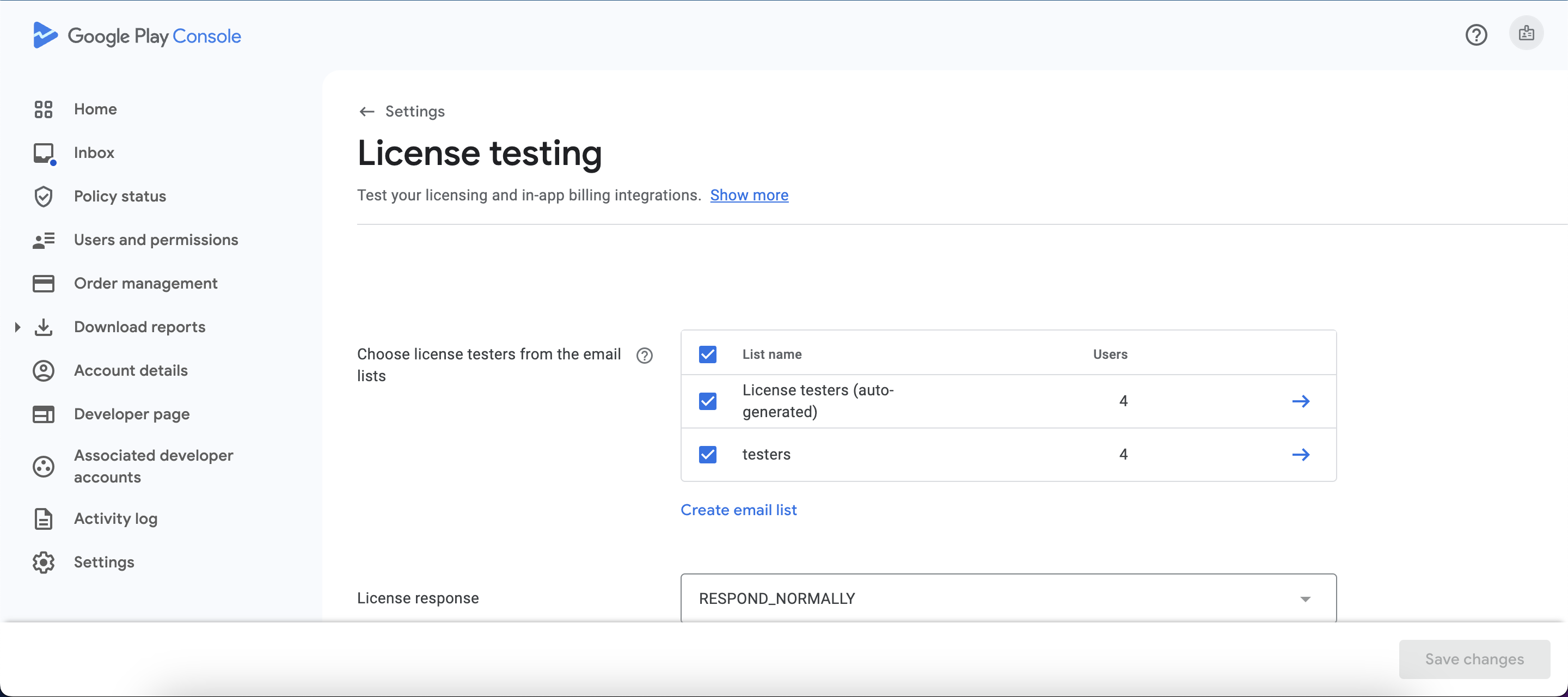Click the Show more link
Screen dimensions: 1568x697
pos(749,195)
